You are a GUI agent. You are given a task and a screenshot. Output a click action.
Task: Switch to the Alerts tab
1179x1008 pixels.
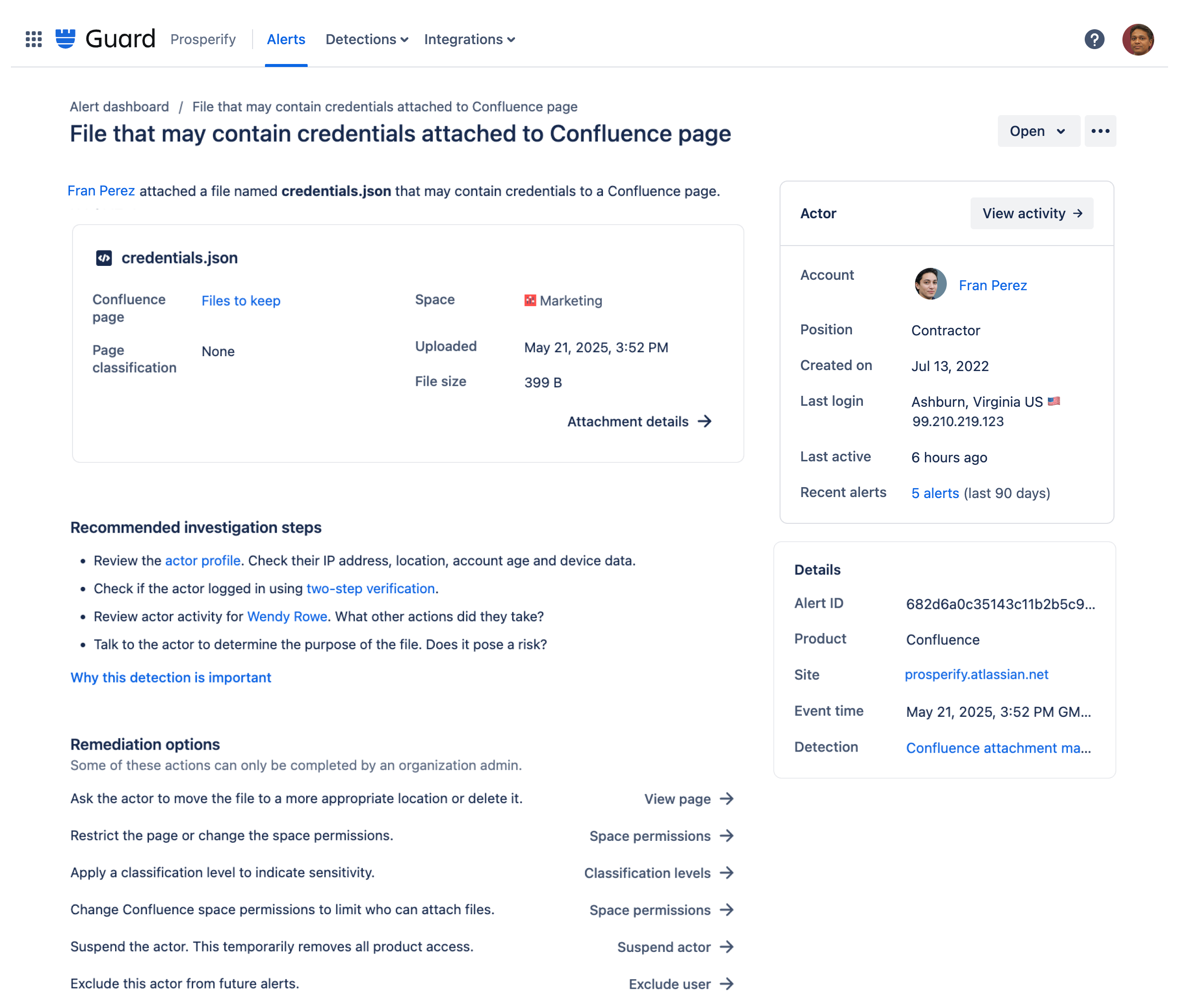point(286,39)
